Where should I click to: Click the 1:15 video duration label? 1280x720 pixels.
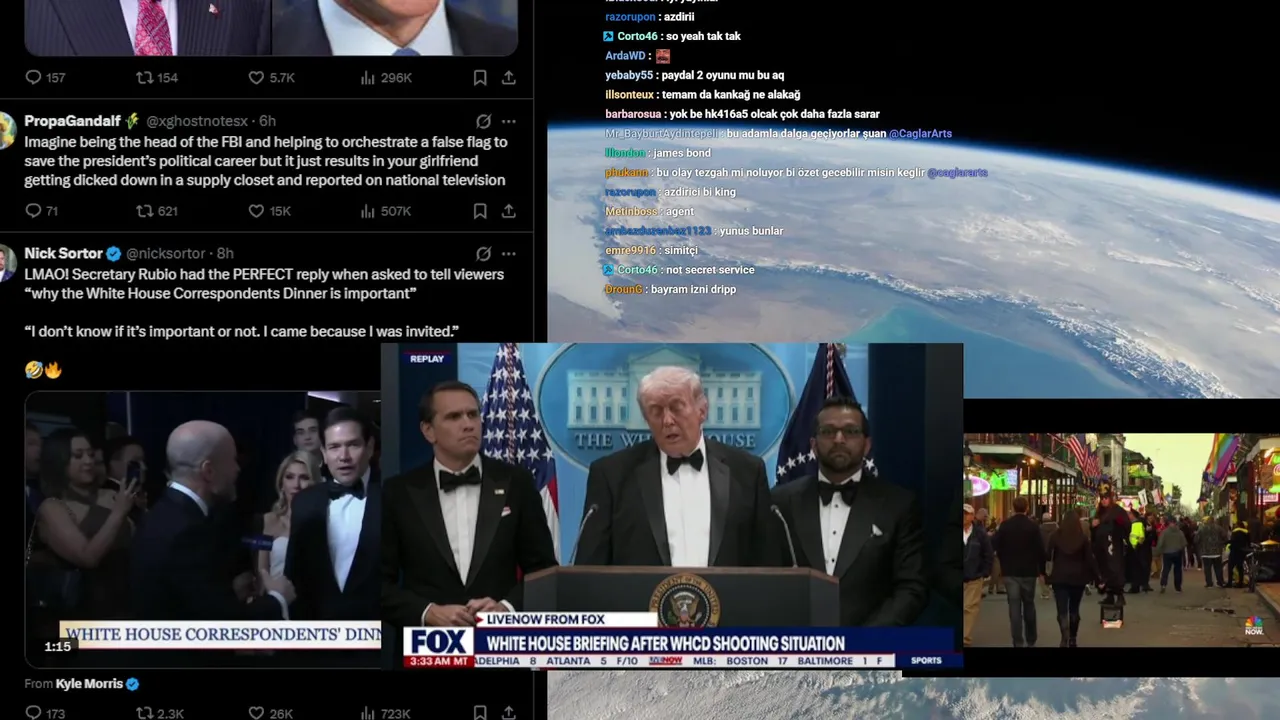coord(57,647)
